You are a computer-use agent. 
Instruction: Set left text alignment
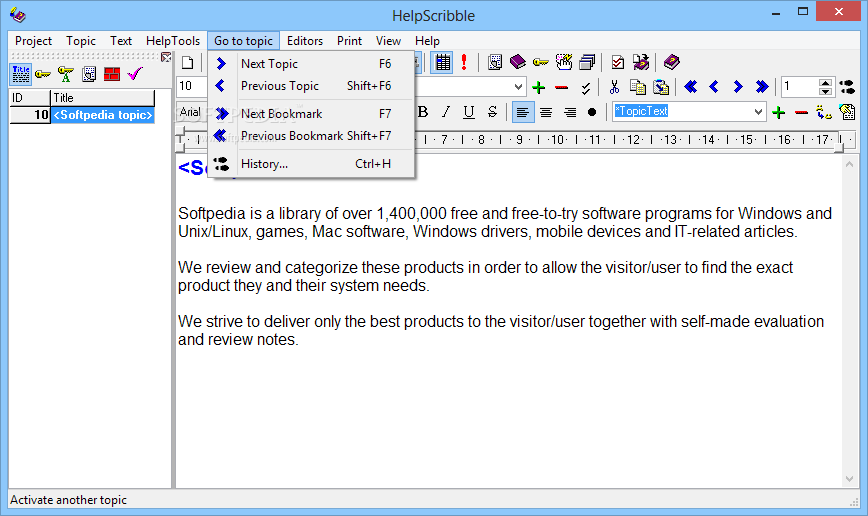[x=522, y=112]
